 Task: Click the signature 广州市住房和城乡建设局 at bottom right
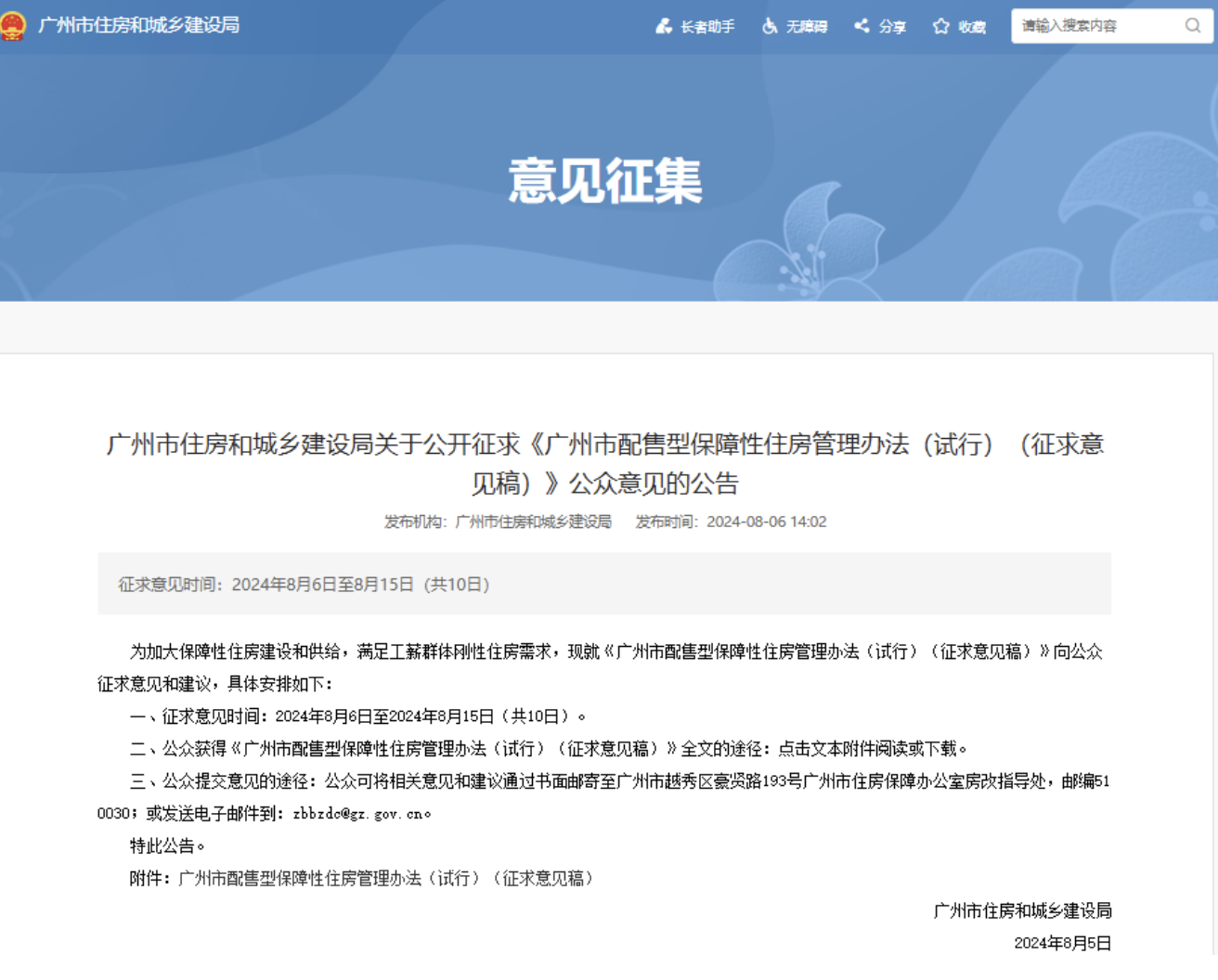pyautogui.click(x=1022, y=910)
